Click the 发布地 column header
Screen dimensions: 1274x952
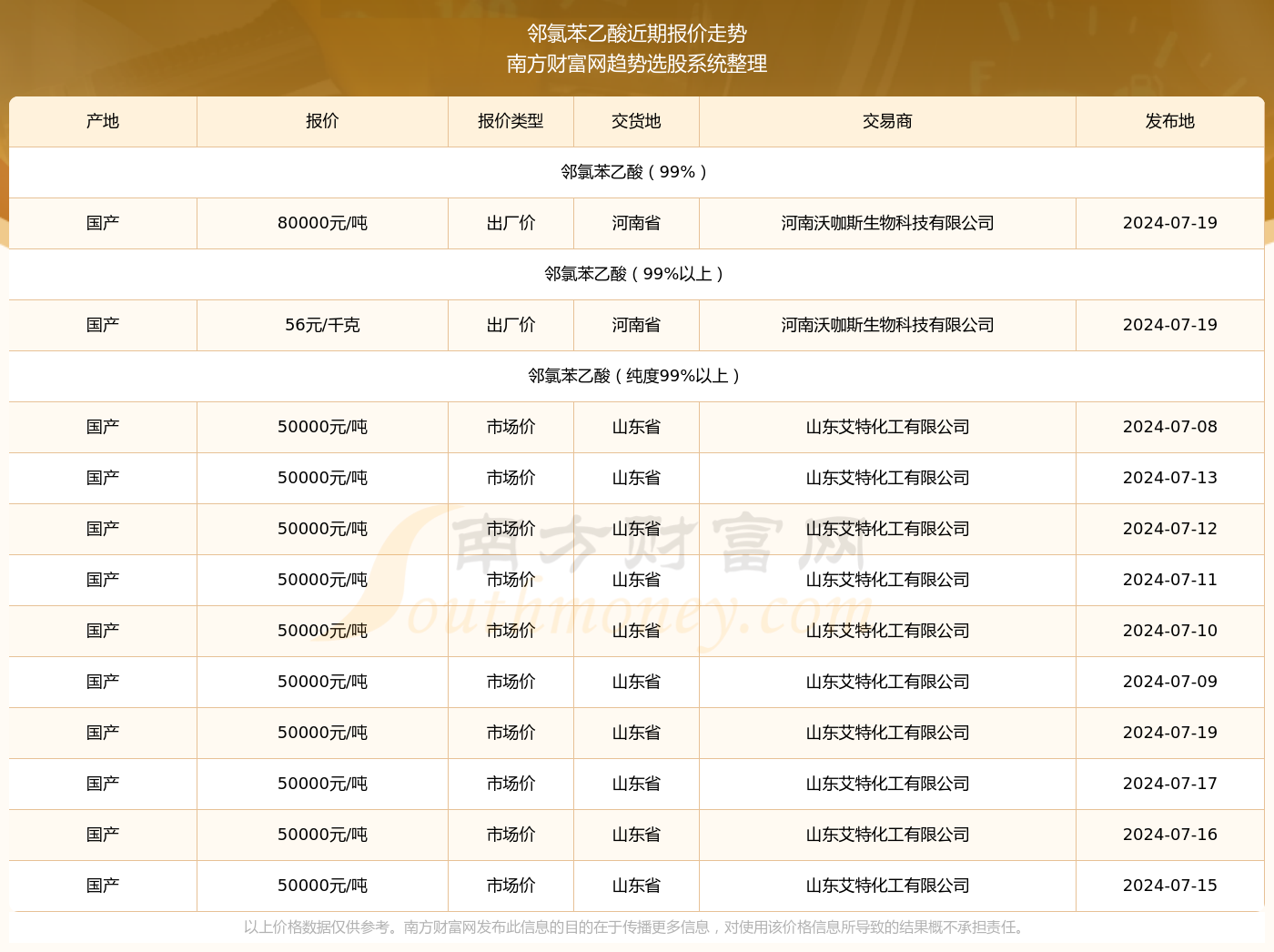pyautogui.click(x=1170, y=121)
